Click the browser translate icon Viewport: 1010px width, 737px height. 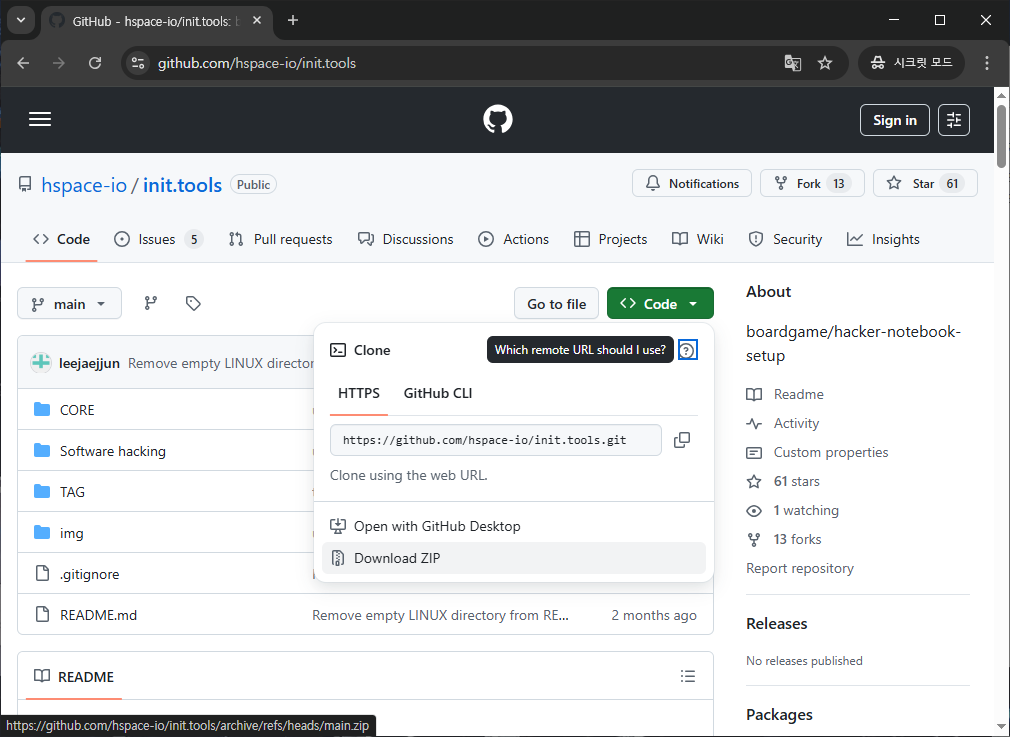[x=792, y=63]
